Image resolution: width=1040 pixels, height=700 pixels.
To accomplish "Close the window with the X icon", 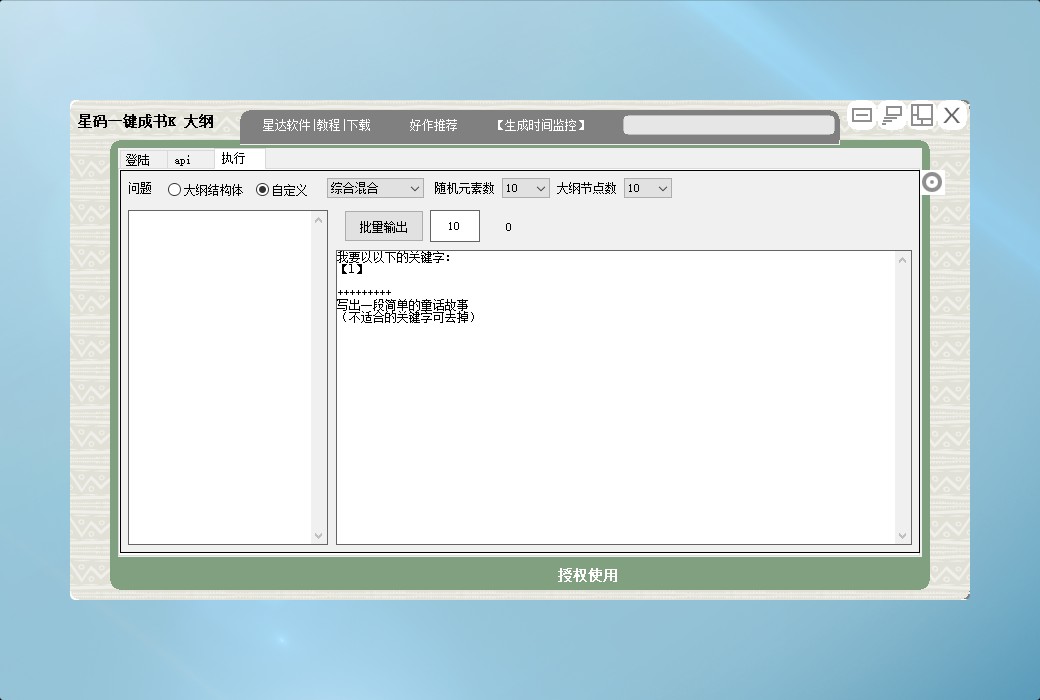I will [952, 115].
